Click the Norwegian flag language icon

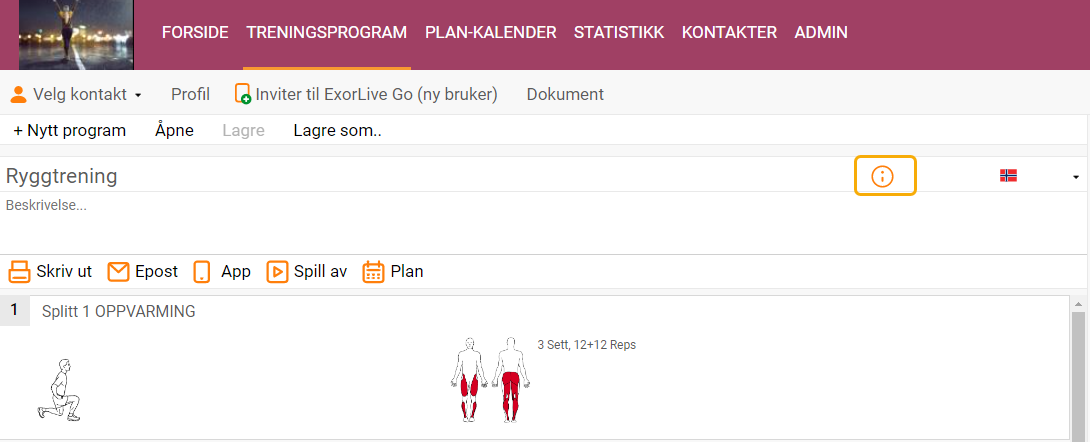pyautogui.click(x=1008, y=176)
